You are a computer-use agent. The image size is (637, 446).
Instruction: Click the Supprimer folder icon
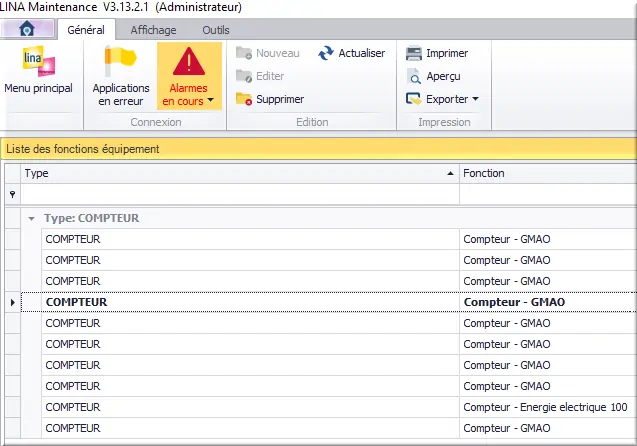click(x=243, y=99)
